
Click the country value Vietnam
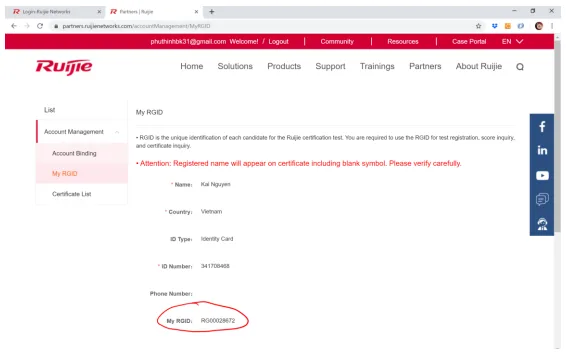pos(211,211)
